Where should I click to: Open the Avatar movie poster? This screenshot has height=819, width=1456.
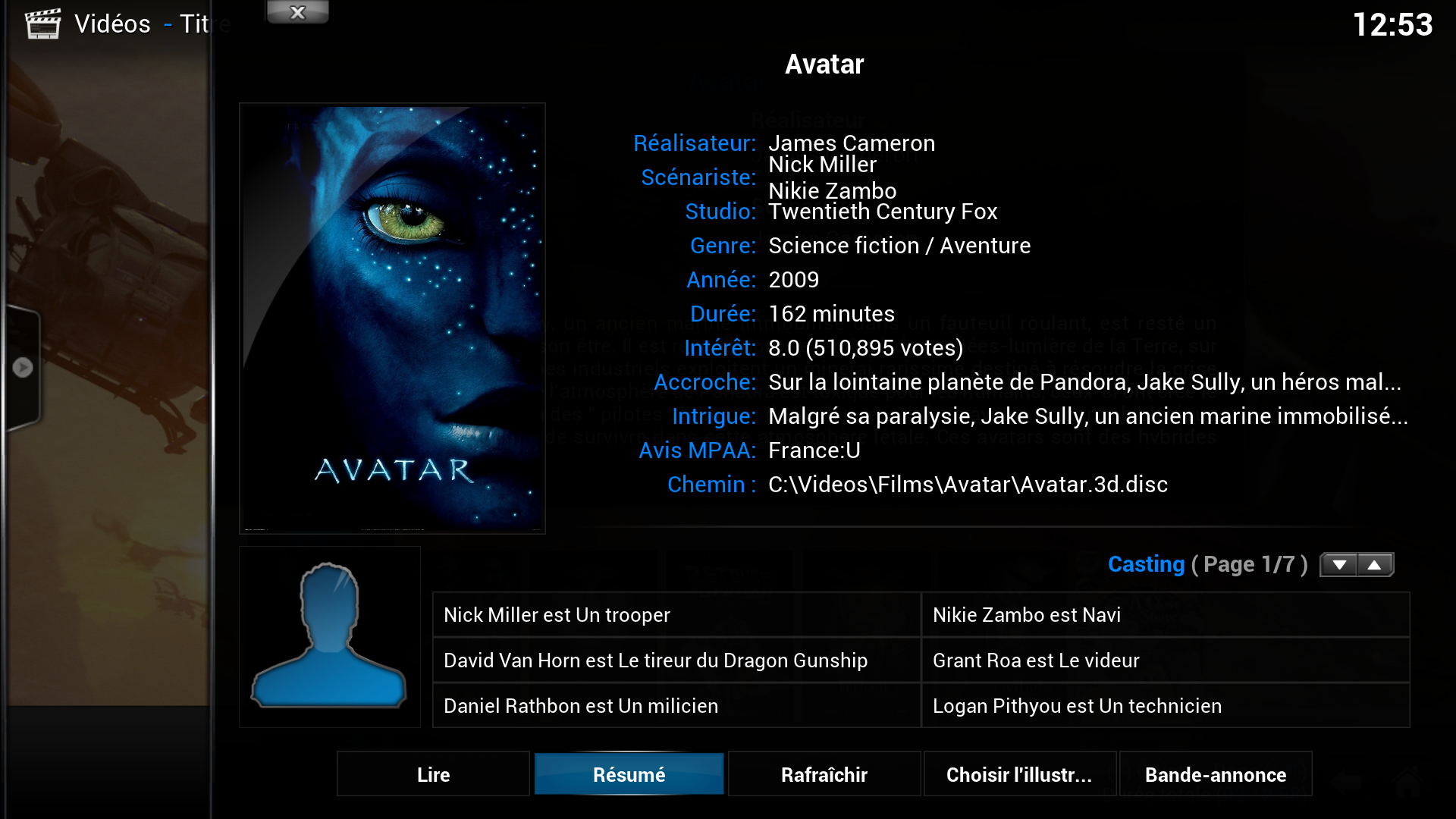[x=392, y=318]
